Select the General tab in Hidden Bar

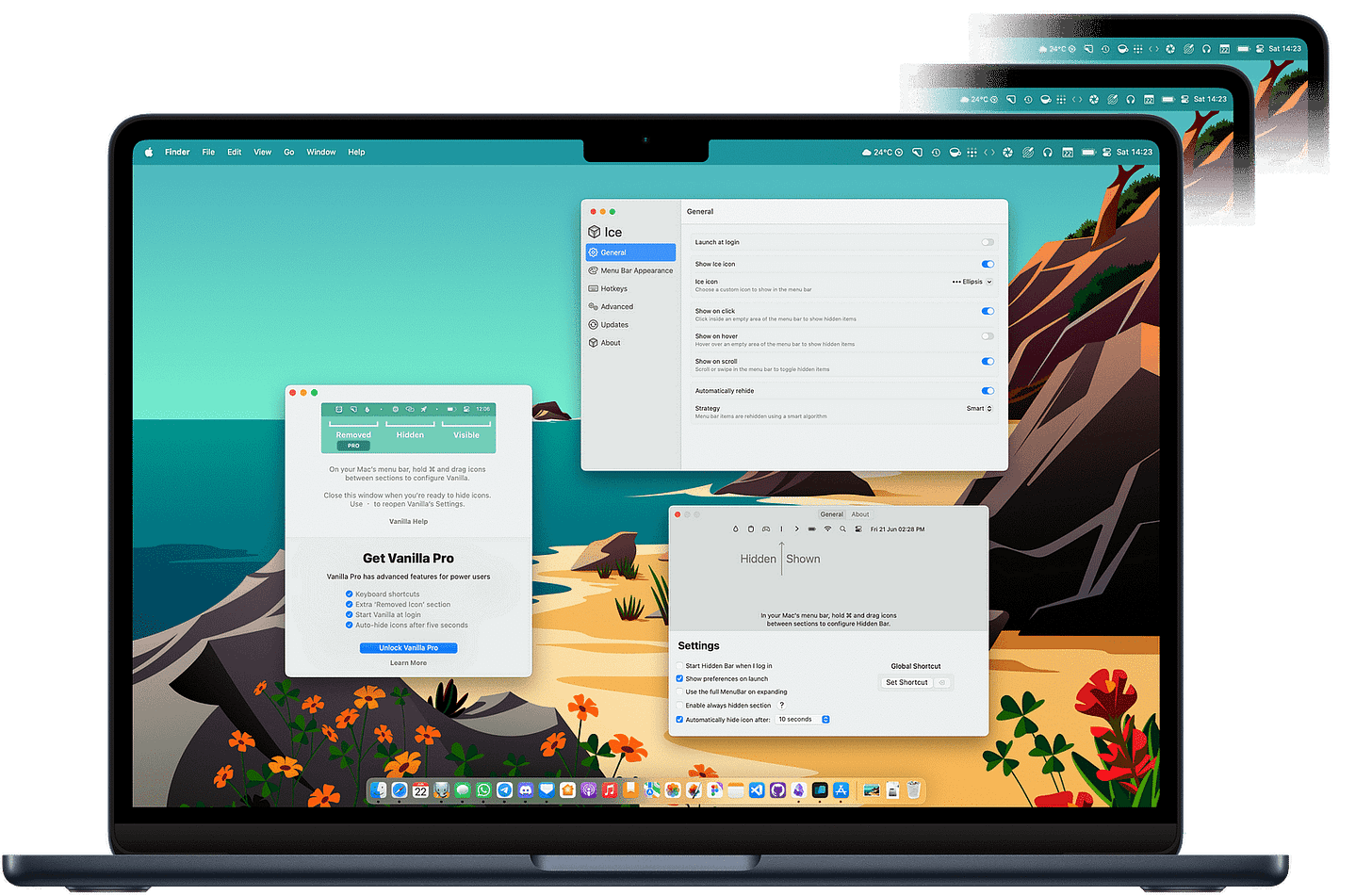pyautogui.click(x=832, y=514)
